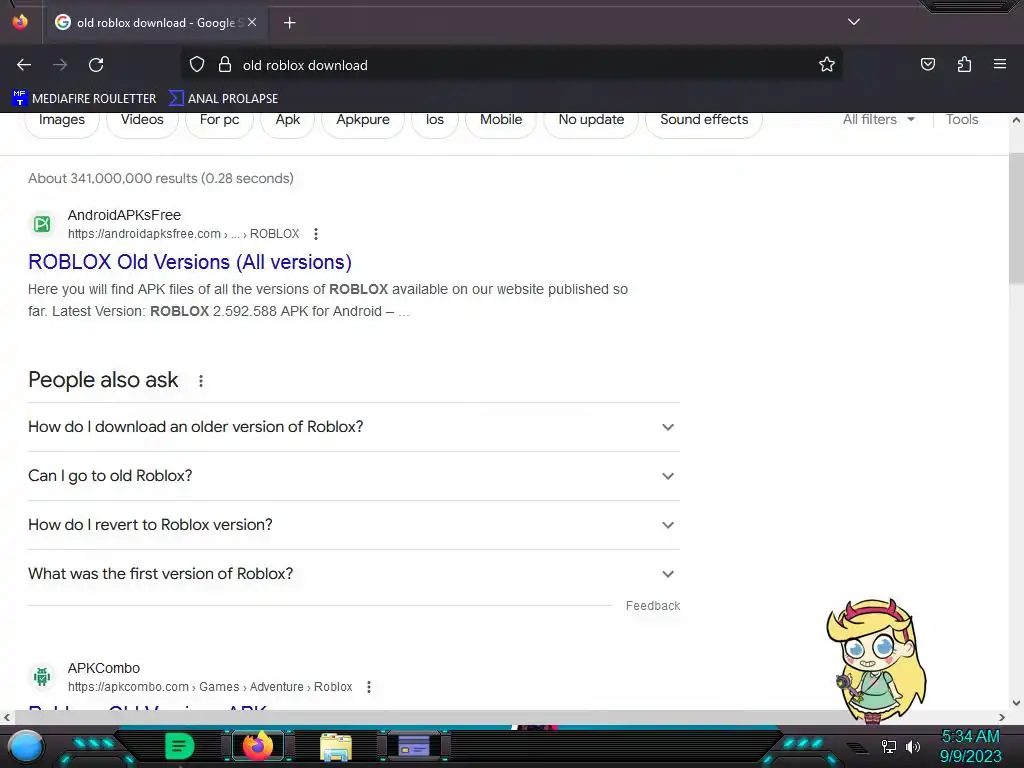Open ROBLOX Old Versions (All versions) result
This screenshot has width=1024, height=768.
(x=189, y=262)
